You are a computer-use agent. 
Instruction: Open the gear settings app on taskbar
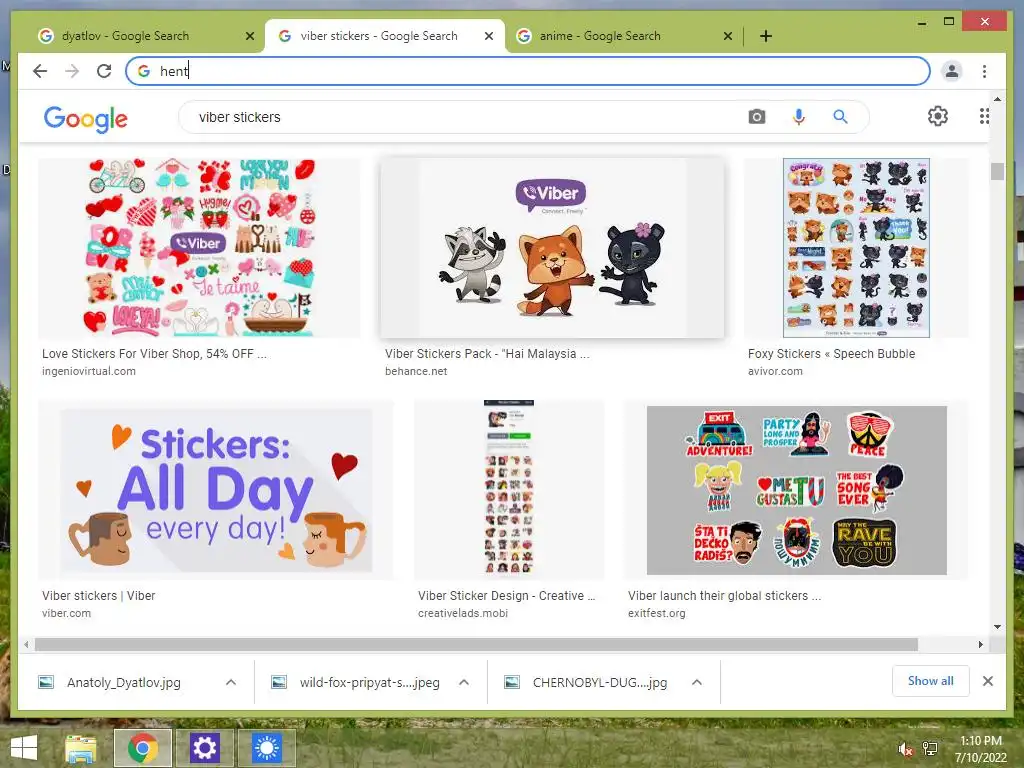point(204,748)
